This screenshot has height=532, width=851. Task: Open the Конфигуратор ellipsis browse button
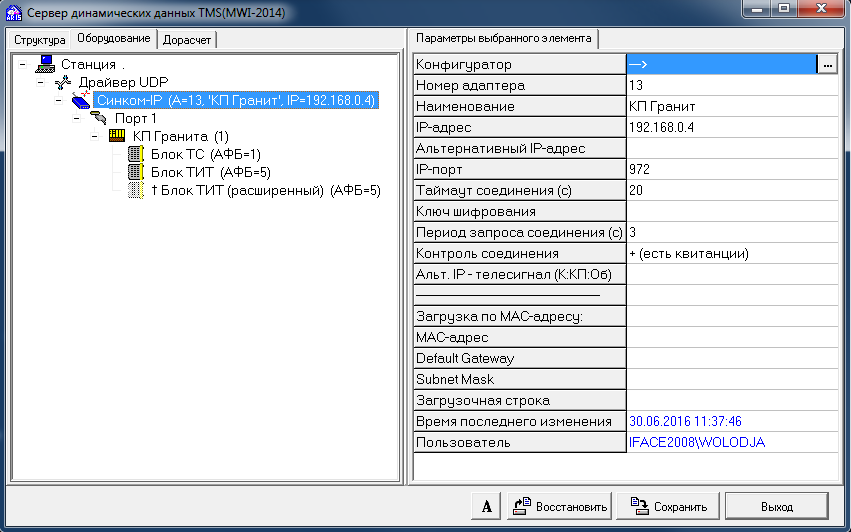[x=826, y=64]
